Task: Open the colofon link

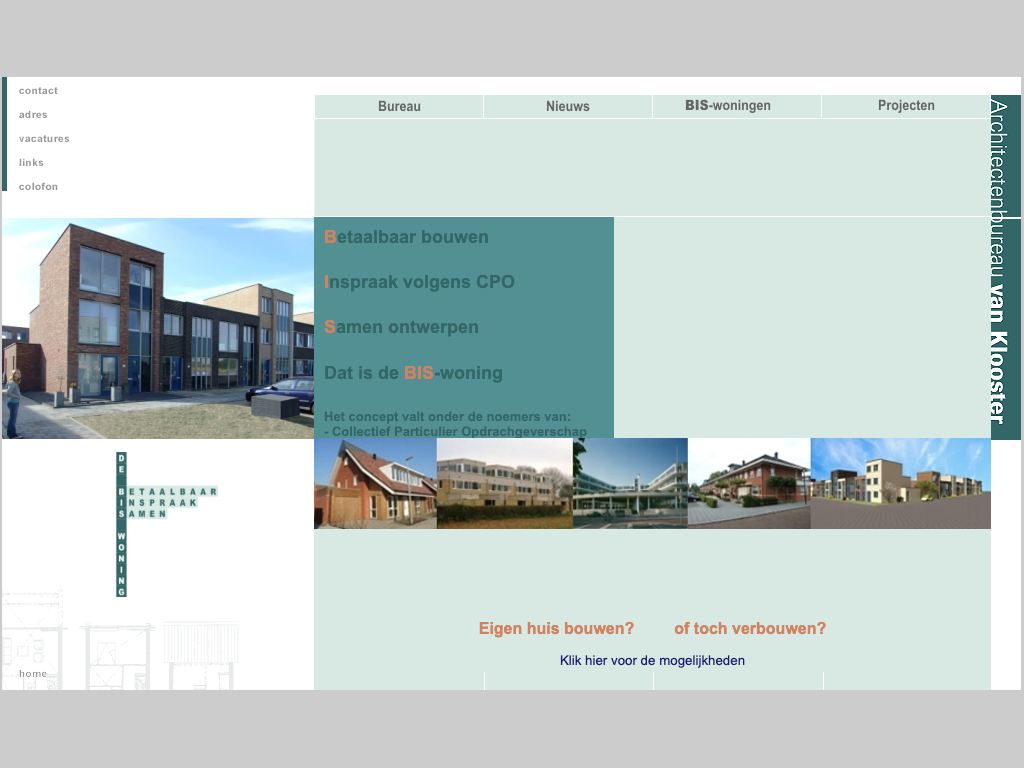Action: tap(38, 187)
